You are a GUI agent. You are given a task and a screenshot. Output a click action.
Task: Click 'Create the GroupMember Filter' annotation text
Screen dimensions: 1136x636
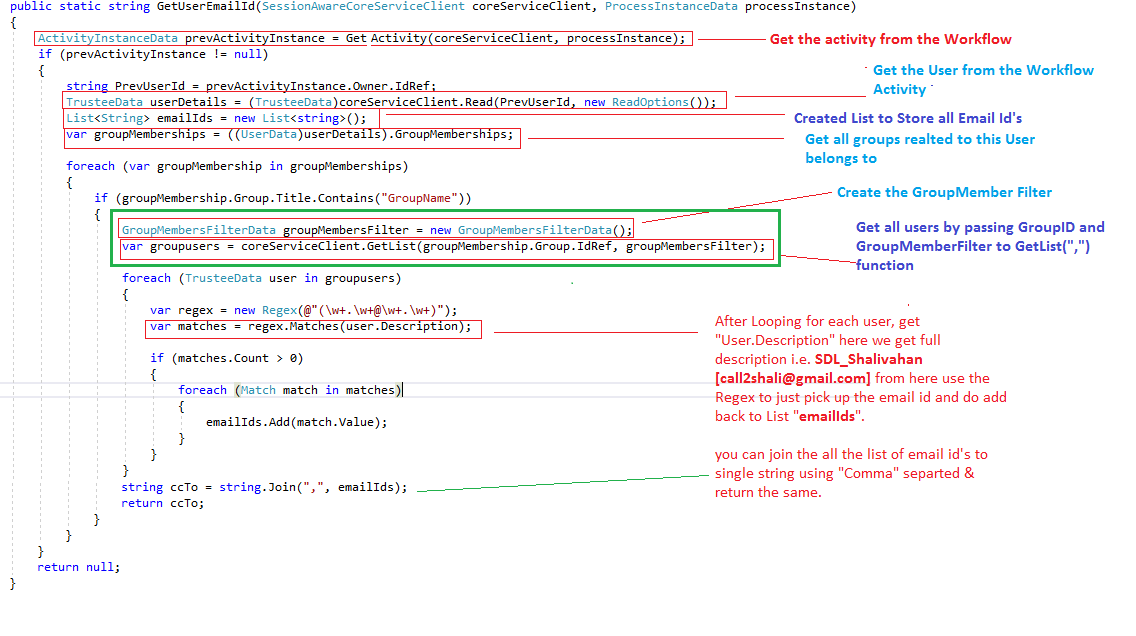(x=944, y=192)
